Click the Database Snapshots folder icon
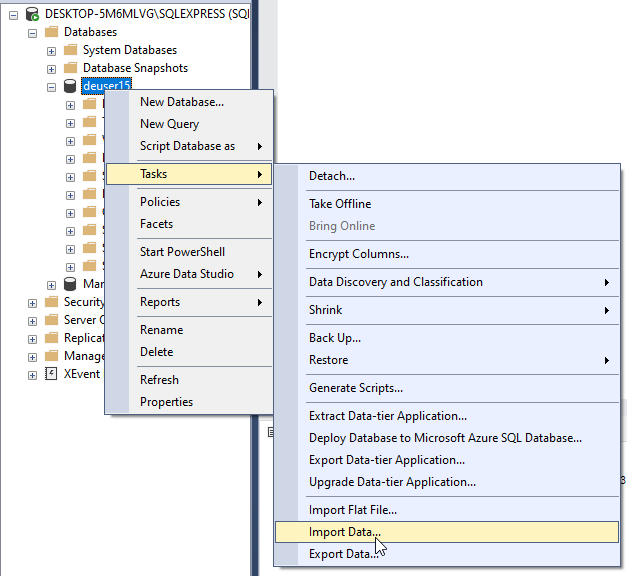The image size is (627, 576). click(70, 68)
